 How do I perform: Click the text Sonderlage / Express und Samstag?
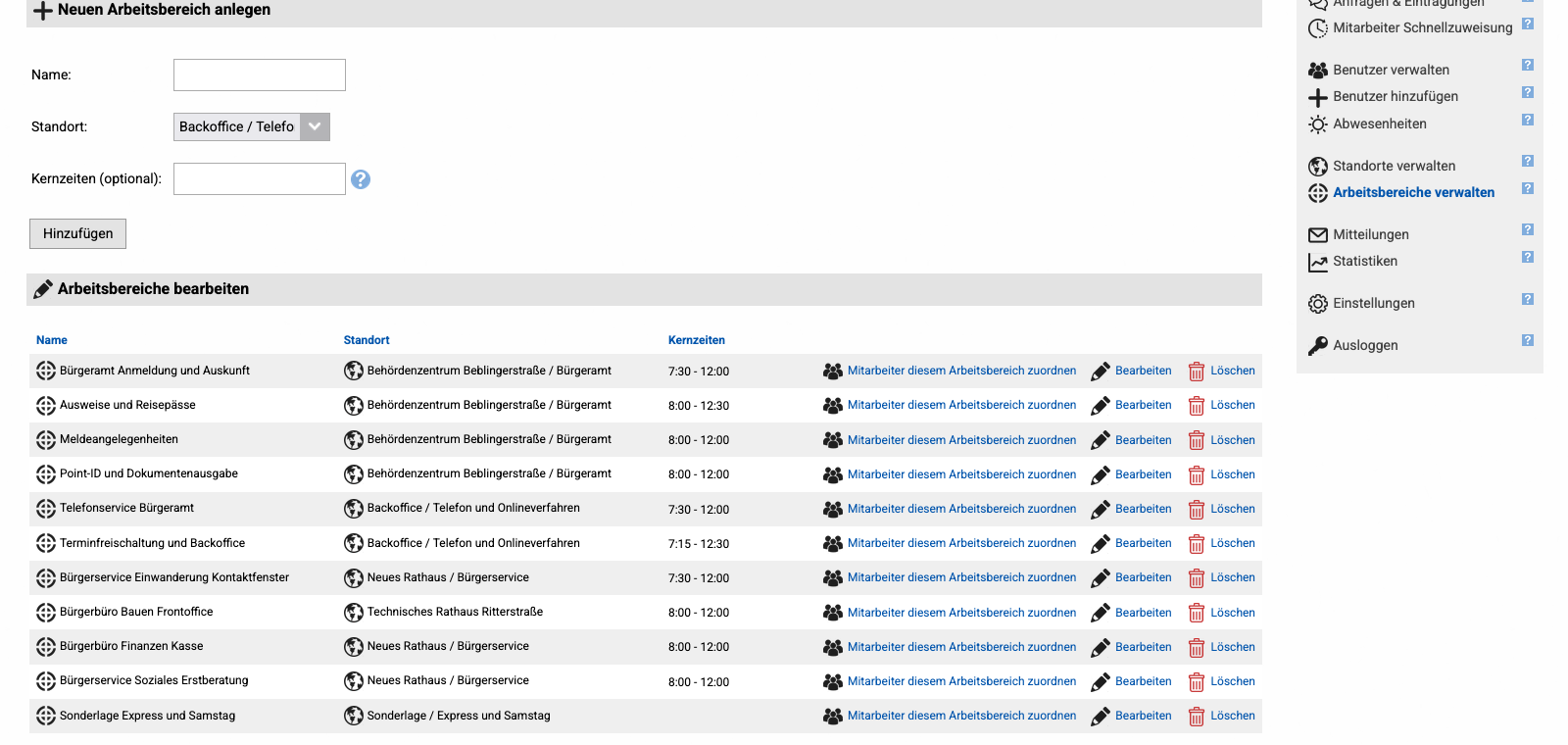pos(459,716)
